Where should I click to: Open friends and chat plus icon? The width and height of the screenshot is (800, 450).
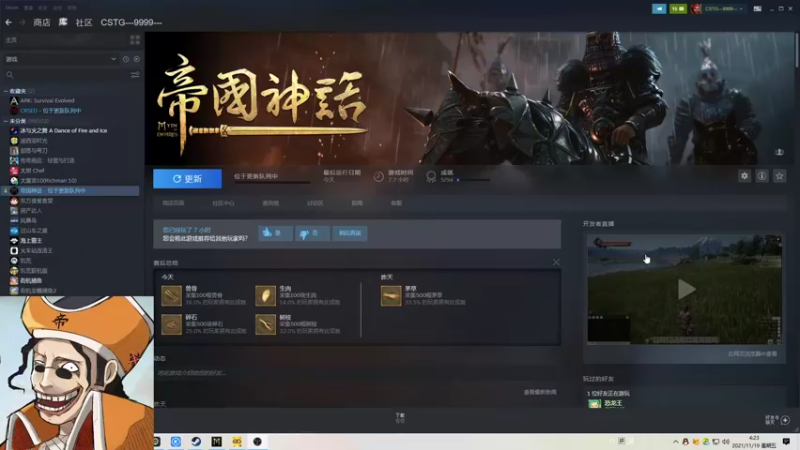click(x=785, y=420)
